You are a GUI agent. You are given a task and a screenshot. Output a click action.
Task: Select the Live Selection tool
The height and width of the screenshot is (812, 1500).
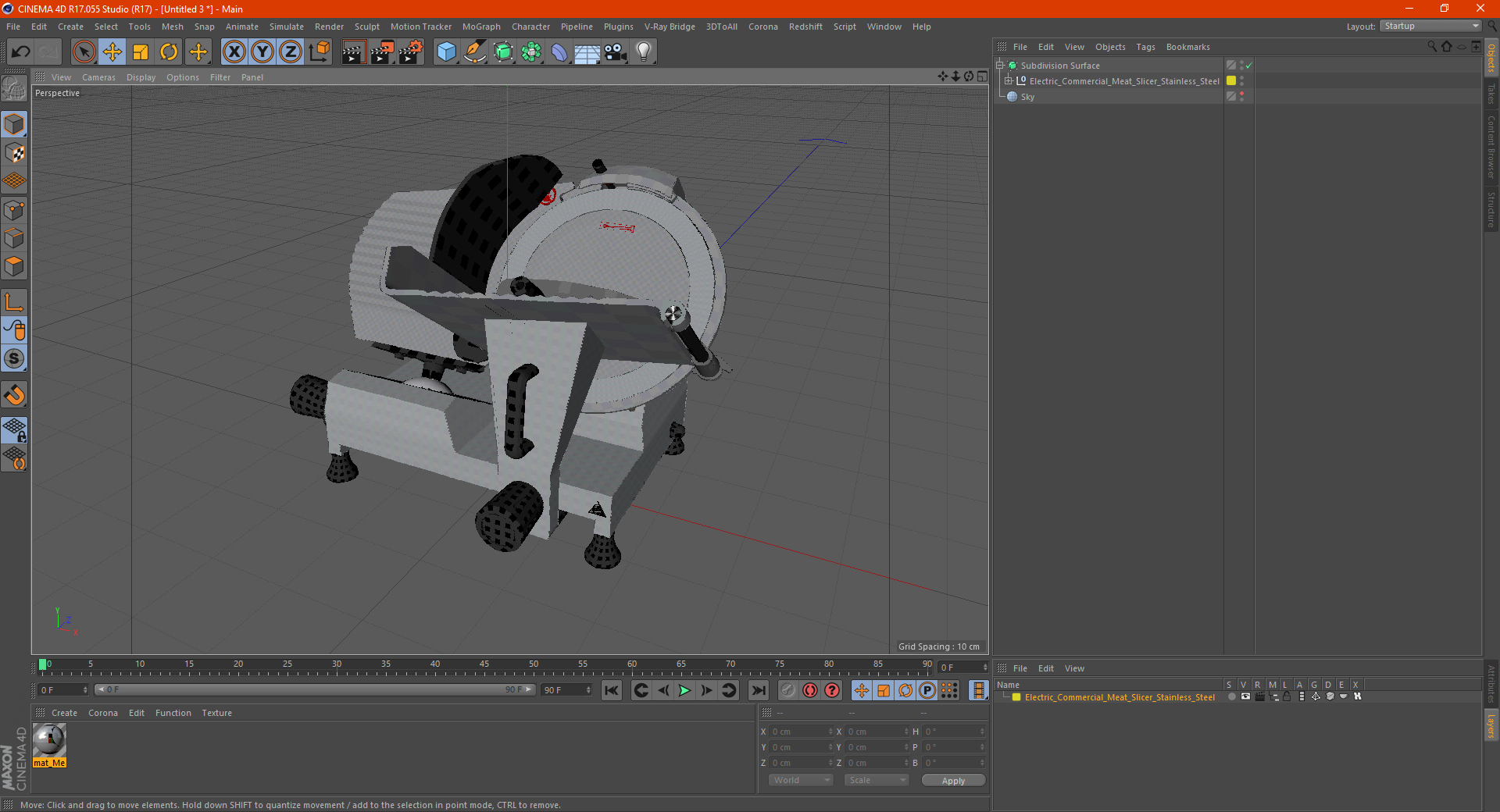click(x=84, y=52)
